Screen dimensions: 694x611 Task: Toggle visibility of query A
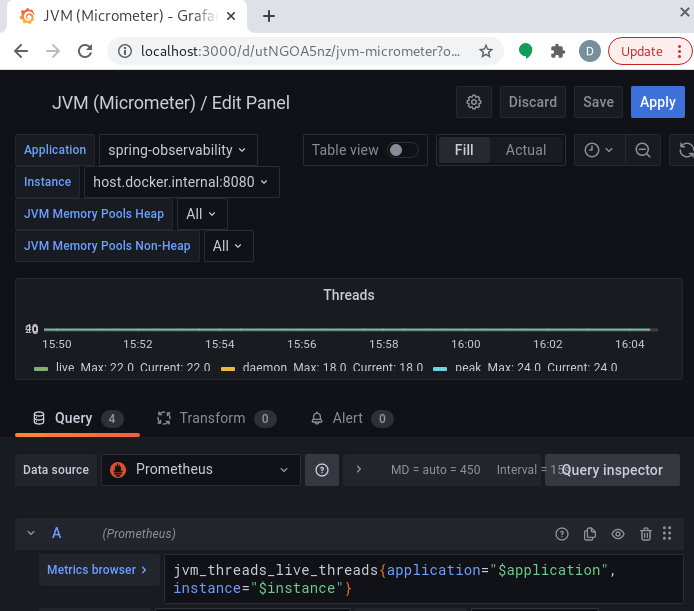618,534
